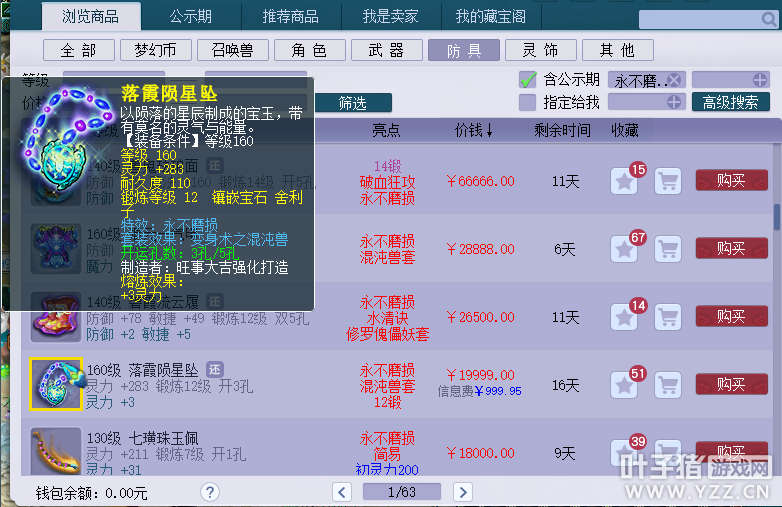Favorite the ¥66666.00 item star
Image resolution: width=782 pixels, height=507 pixels.
pyautogui.click(x=624, y=181)
